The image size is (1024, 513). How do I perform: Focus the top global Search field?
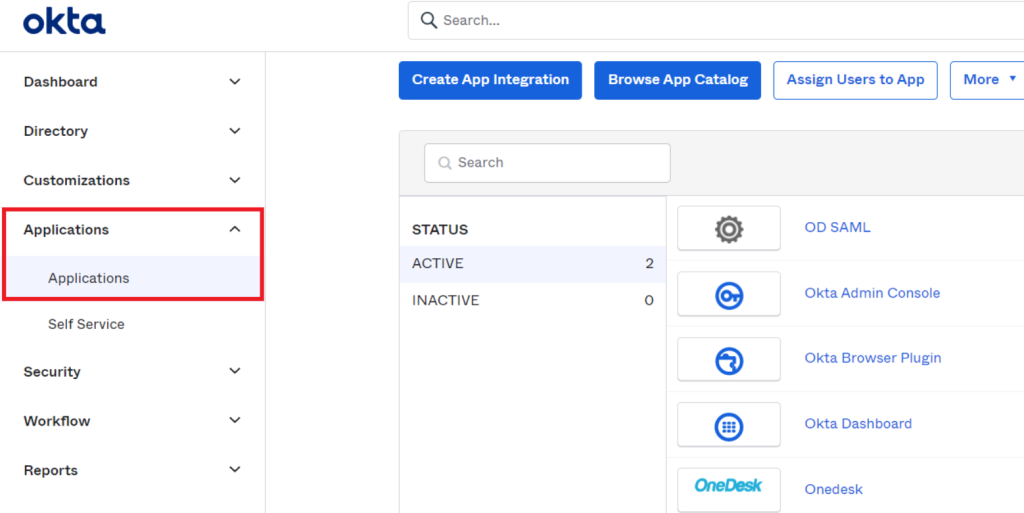tap(716, 20)
